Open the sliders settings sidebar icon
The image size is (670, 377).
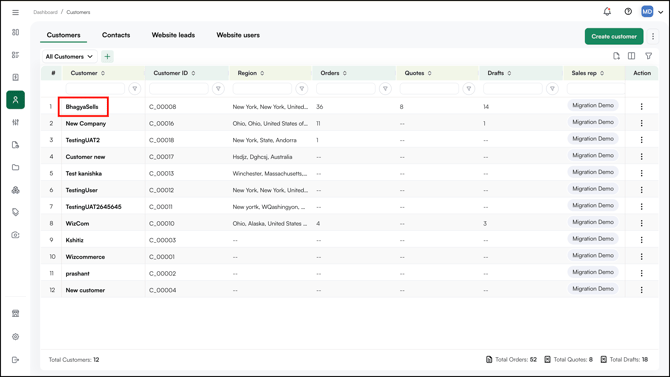point(15,123)
